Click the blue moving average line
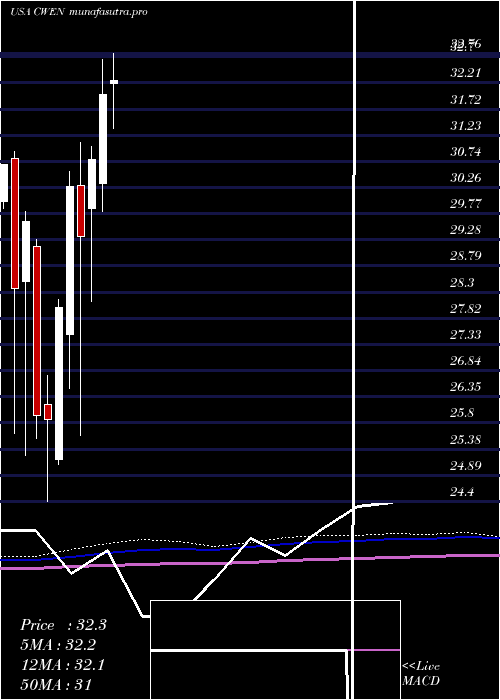This screenshot has height=700, width=500. [250, 546]
